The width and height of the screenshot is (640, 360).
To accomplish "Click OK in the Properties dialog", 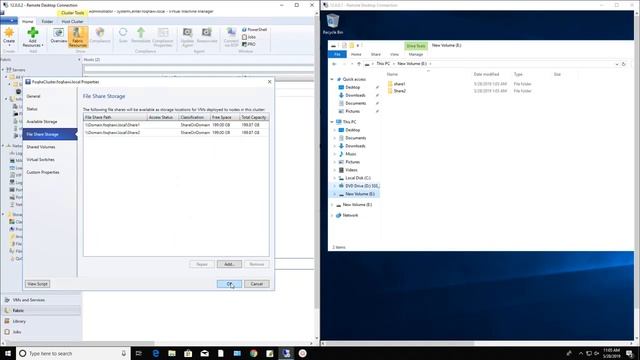I will click(229, 284).
